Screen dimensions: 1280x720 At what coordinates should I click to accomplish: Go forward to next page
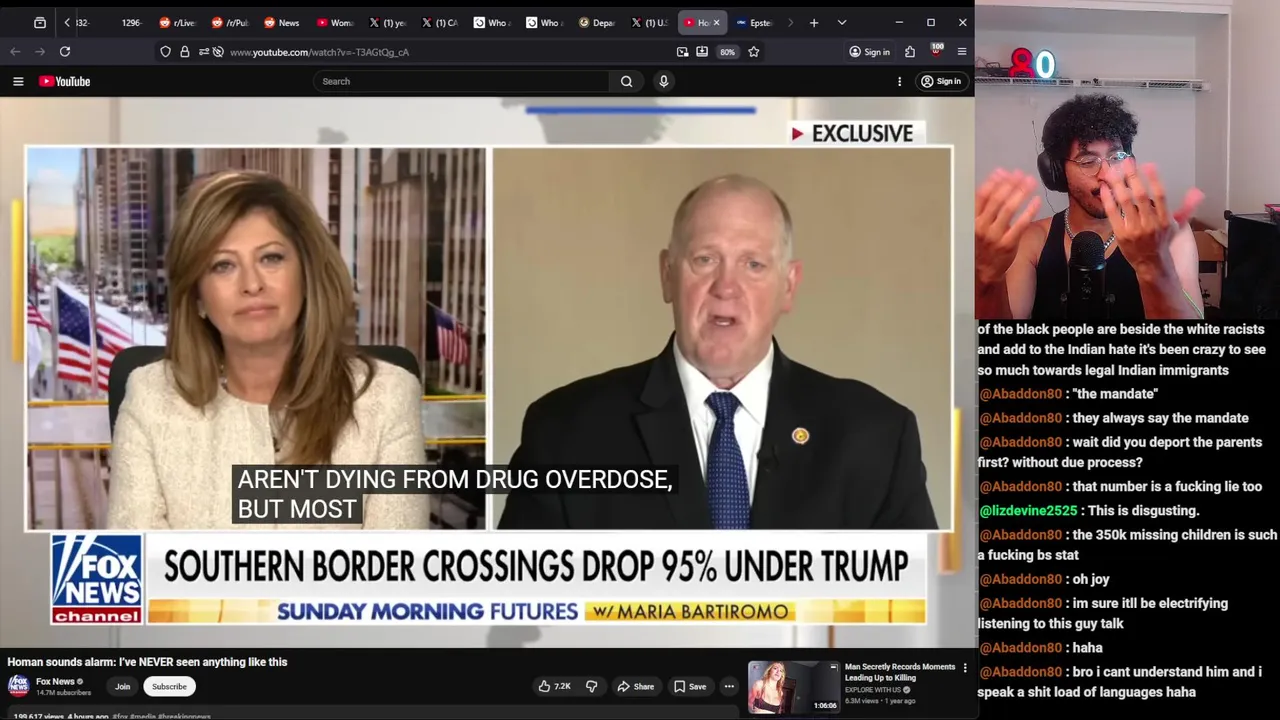point(40,51)
